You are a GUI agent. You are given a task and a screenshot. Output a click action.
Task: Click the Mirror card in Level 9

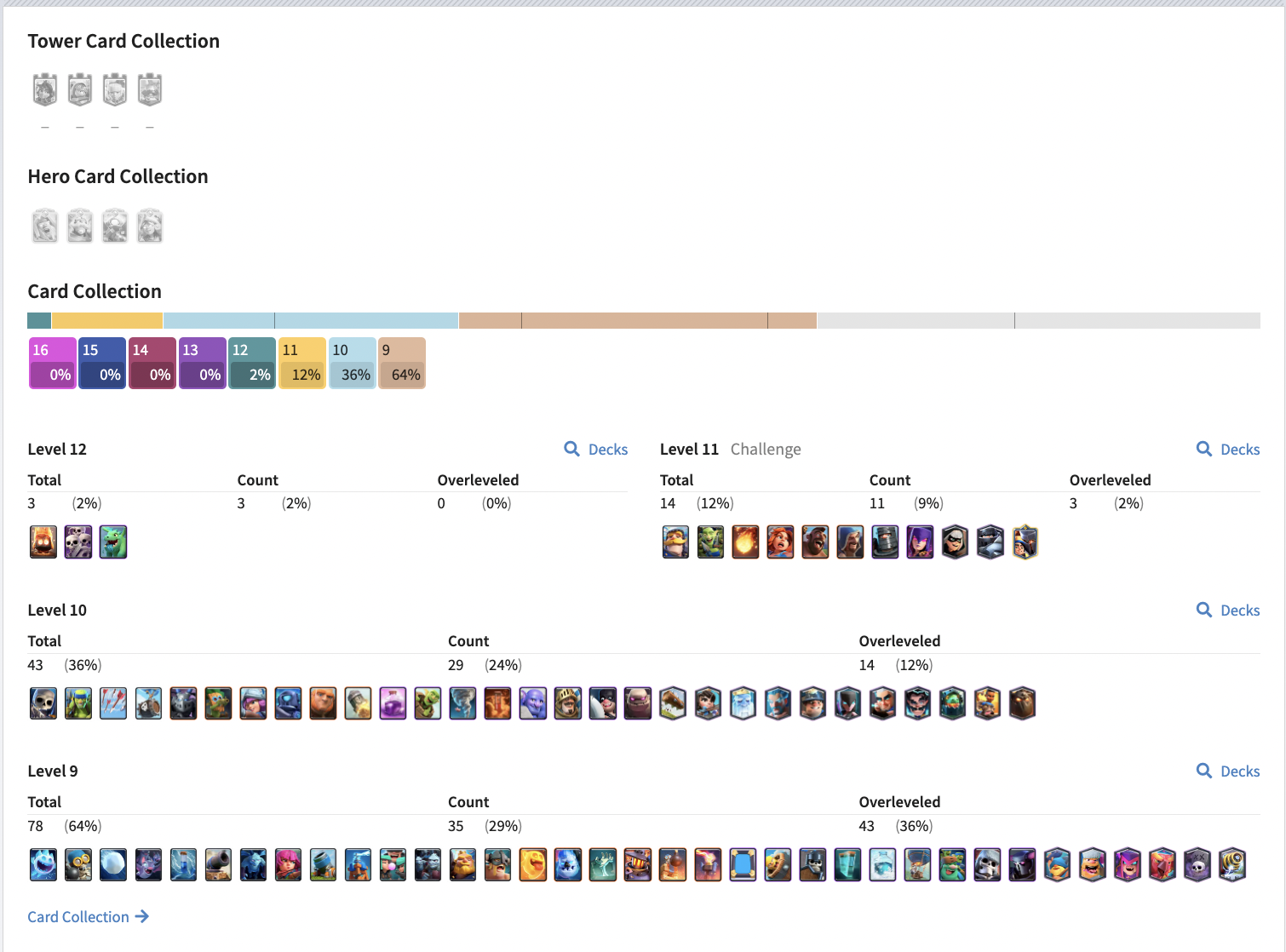pyautogui.click(x=743, y=864)
